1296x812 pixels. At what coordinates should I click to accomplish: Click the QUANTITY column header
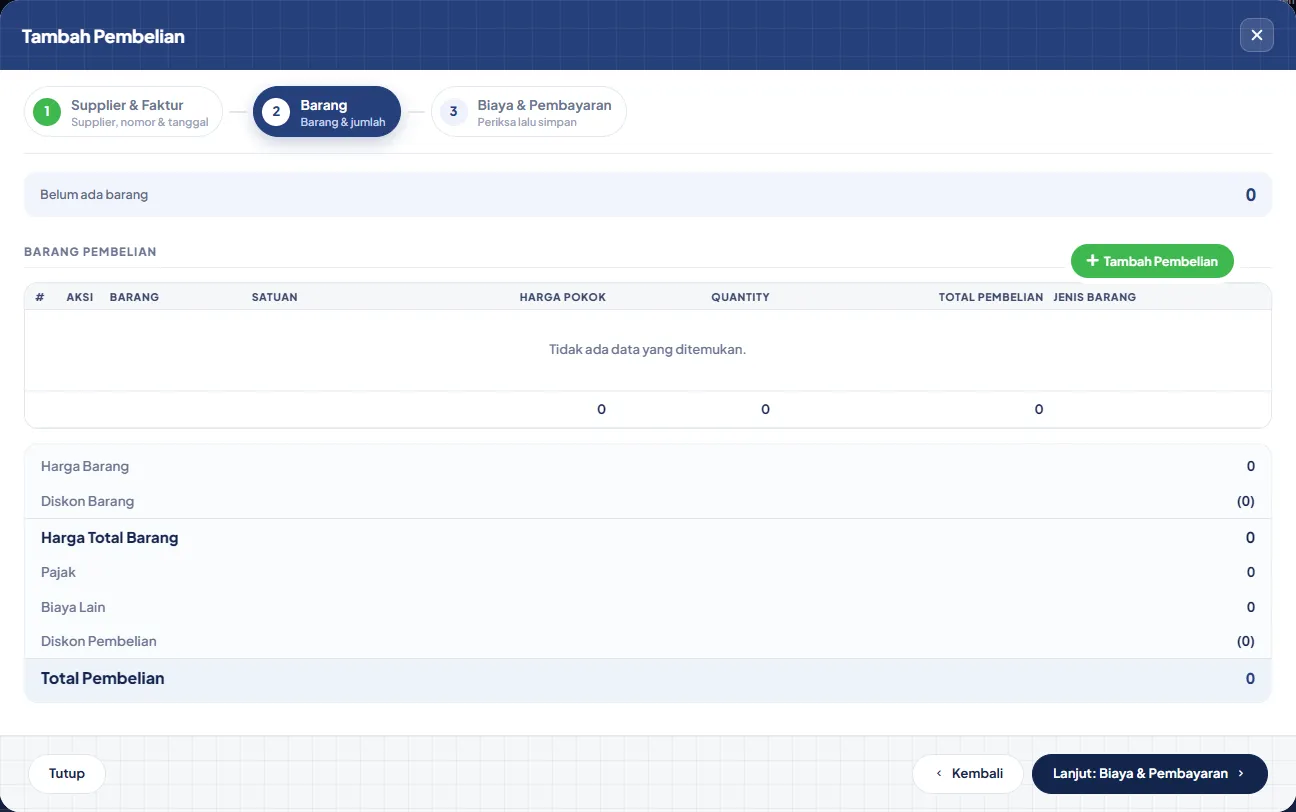click(741, 297)
